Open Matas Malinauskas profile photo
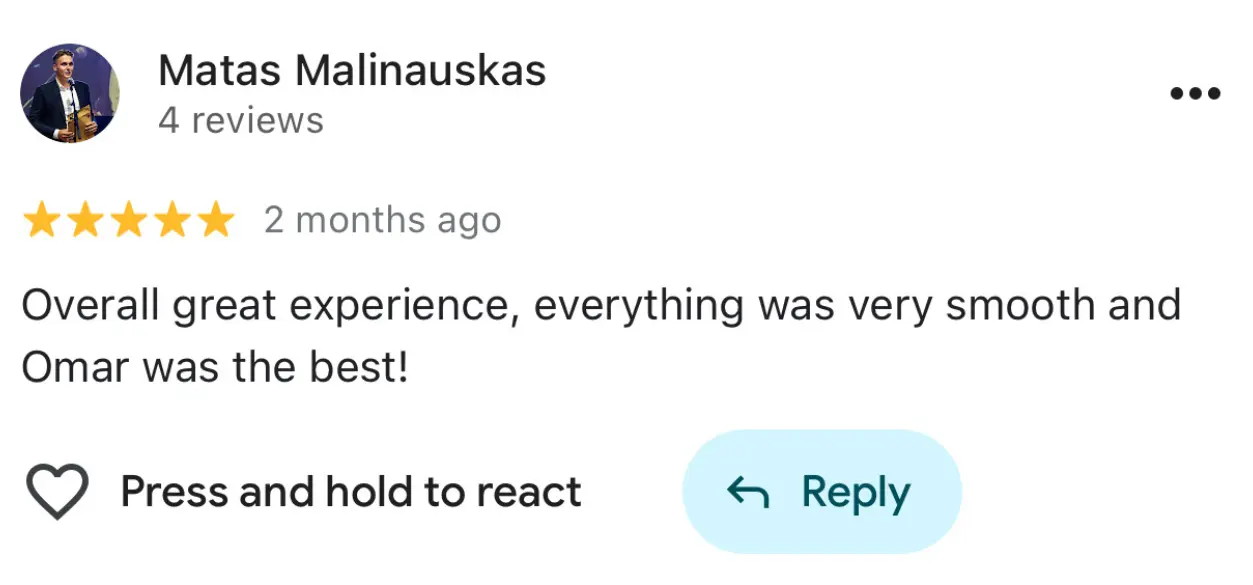The width and height of the screenshot is (1253, 585). 70,93
